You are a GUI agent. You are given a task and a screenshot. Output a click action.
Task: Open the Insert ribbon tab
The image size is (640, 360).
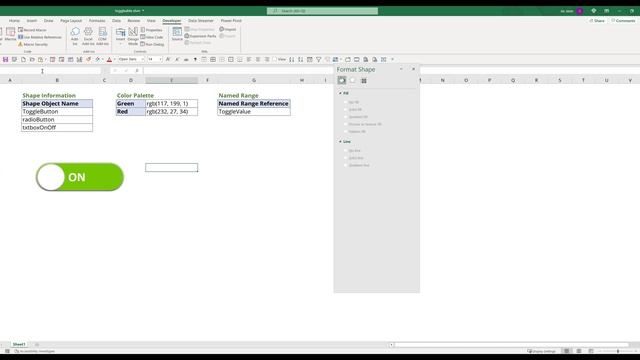(x=32, y=20)
